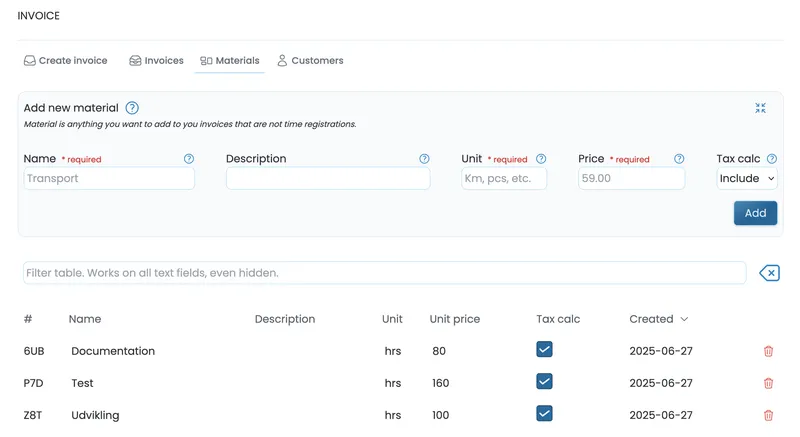Click created date in Udvikling row
The height and width of the screenshot is (437, 800).
[661, 415]
